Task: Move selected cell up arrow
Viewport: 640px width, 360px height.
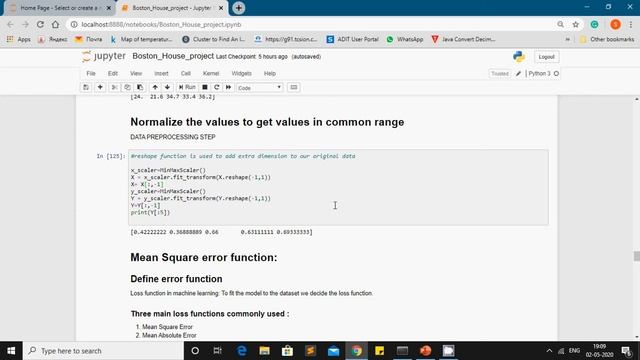Action: (x=155, y=87)
